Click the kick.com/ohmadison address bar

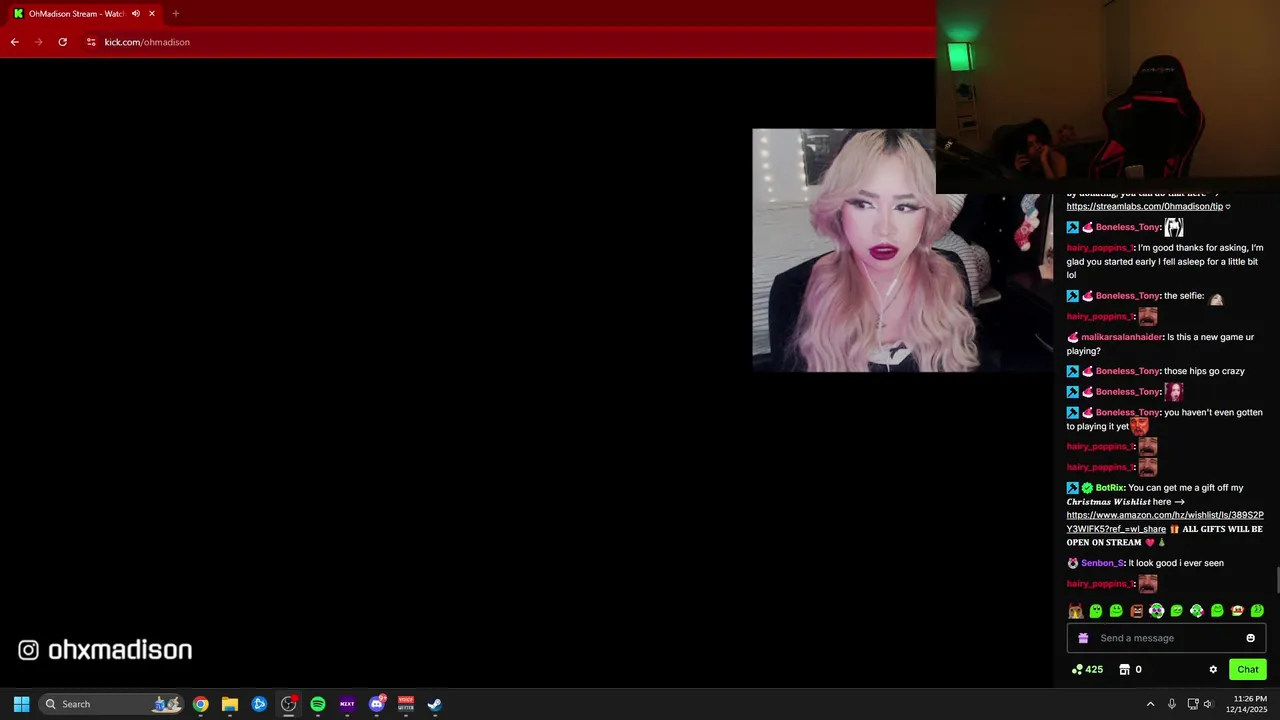[147, 42]
